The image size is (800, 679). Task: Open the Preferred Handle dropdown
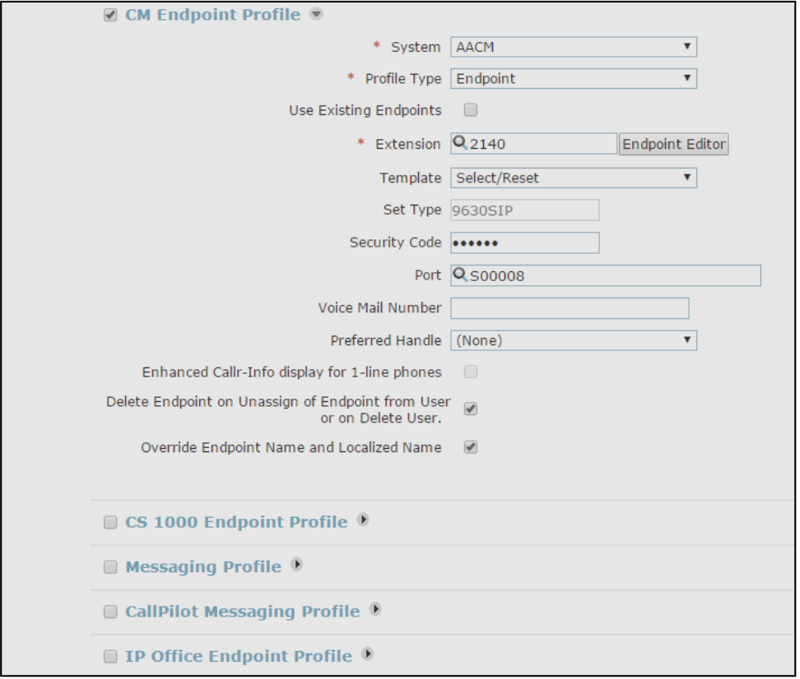[573, 340]
